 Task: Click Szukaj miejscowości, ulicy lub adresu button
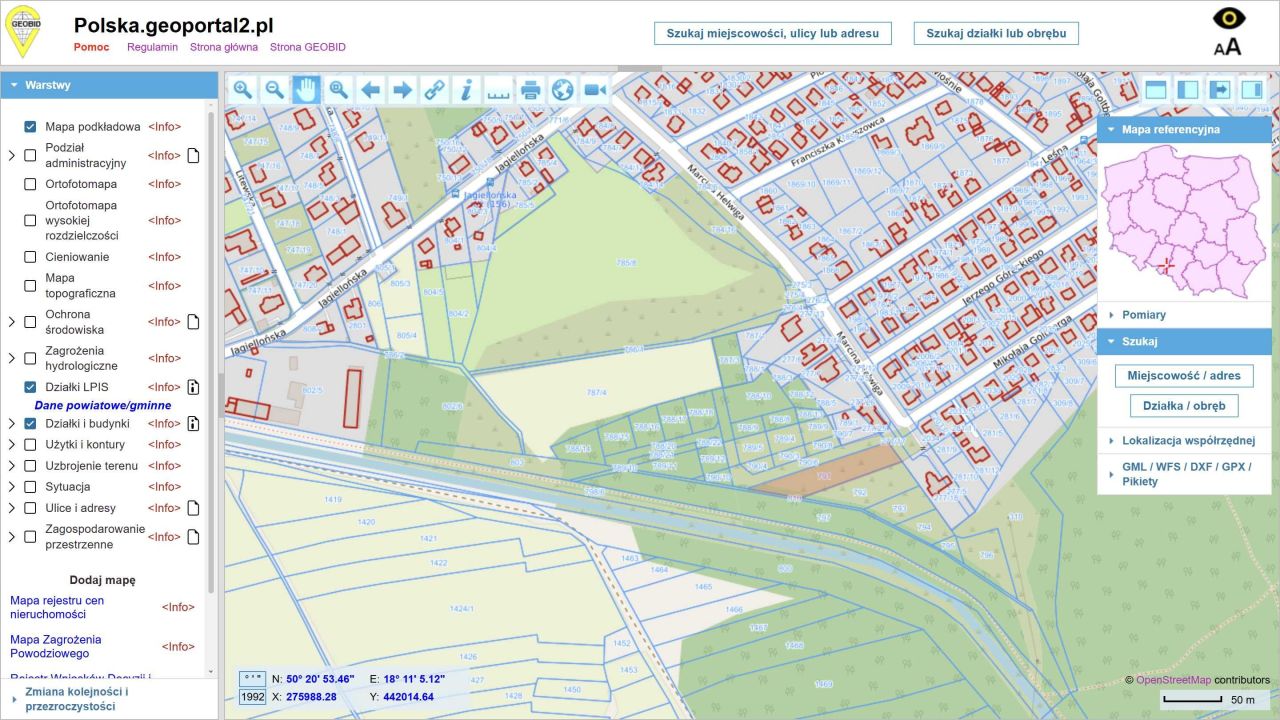773,33
